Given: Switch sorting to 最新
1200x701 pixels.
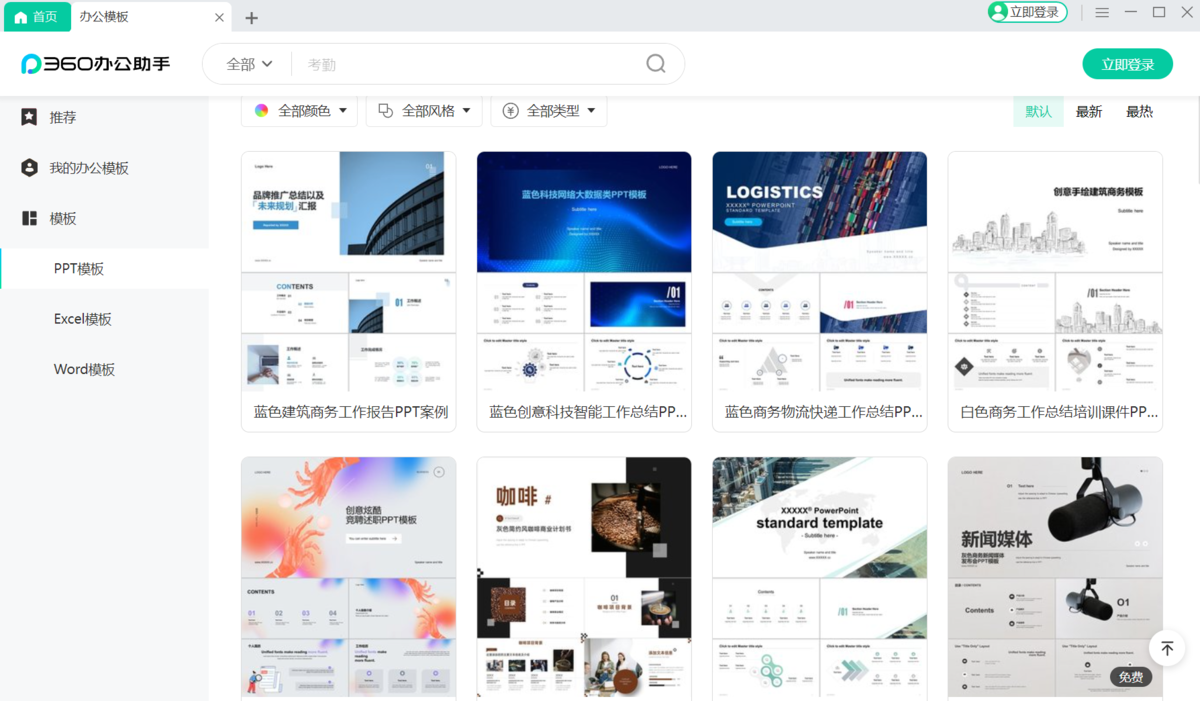Looking at the screenshot, I should tap(1089, 111).
